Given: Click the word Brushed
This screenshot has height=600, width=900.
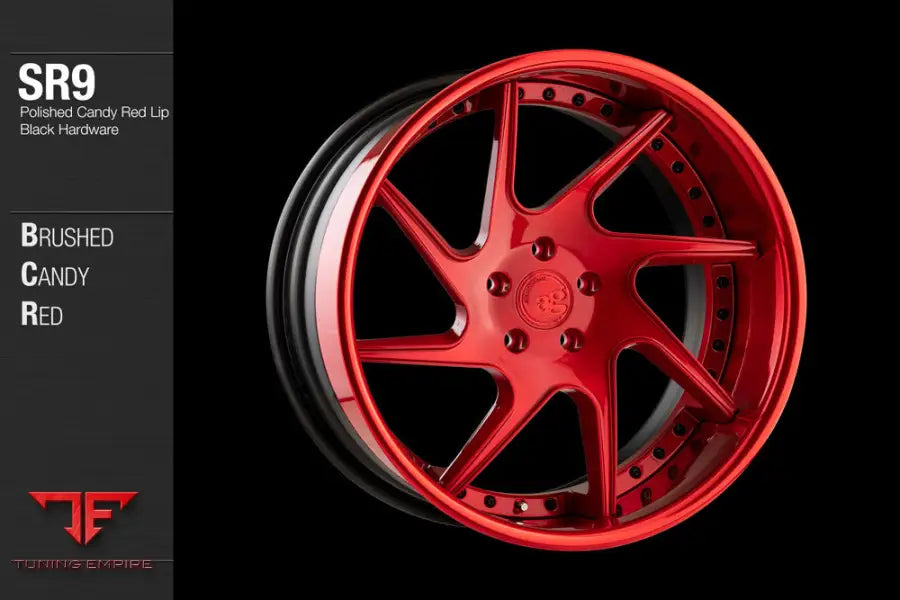Looking at the screenshot, I should point(67,235).
